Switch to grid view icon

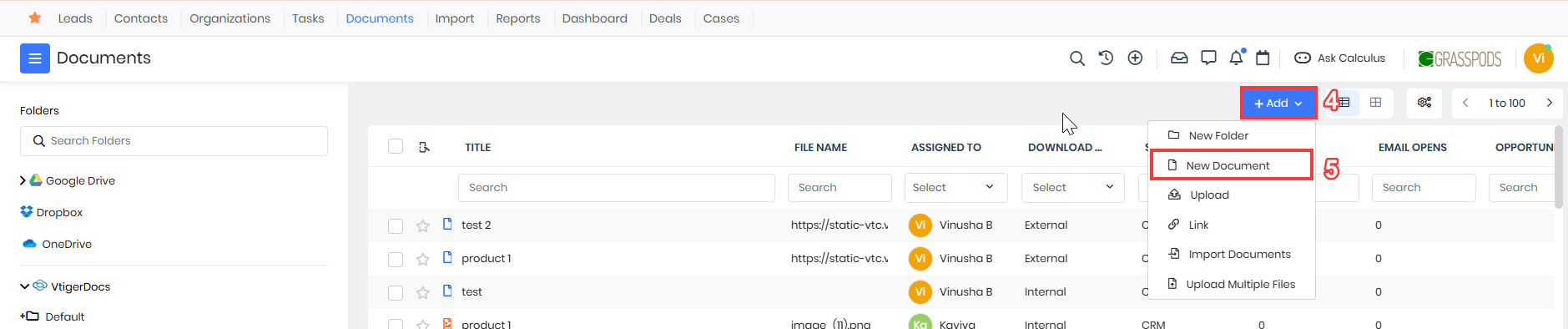coord(1375,103)
